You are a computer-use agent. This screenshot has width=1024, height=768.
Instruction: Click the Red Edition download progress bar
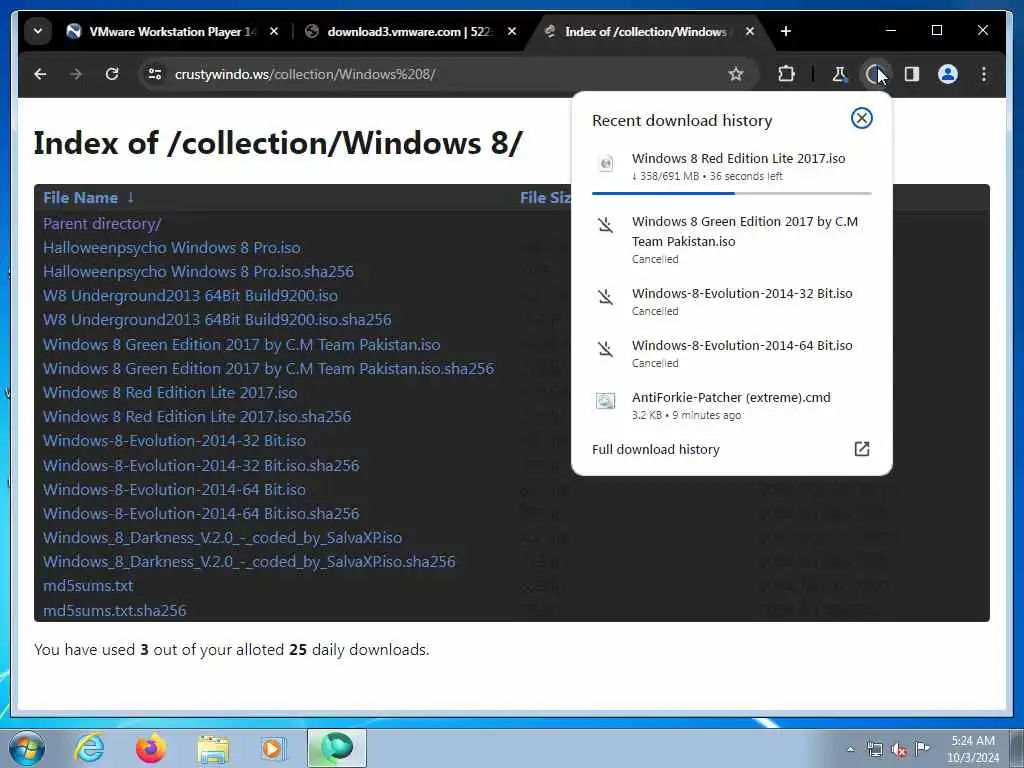pyautogui.click(x=731, y=193)
